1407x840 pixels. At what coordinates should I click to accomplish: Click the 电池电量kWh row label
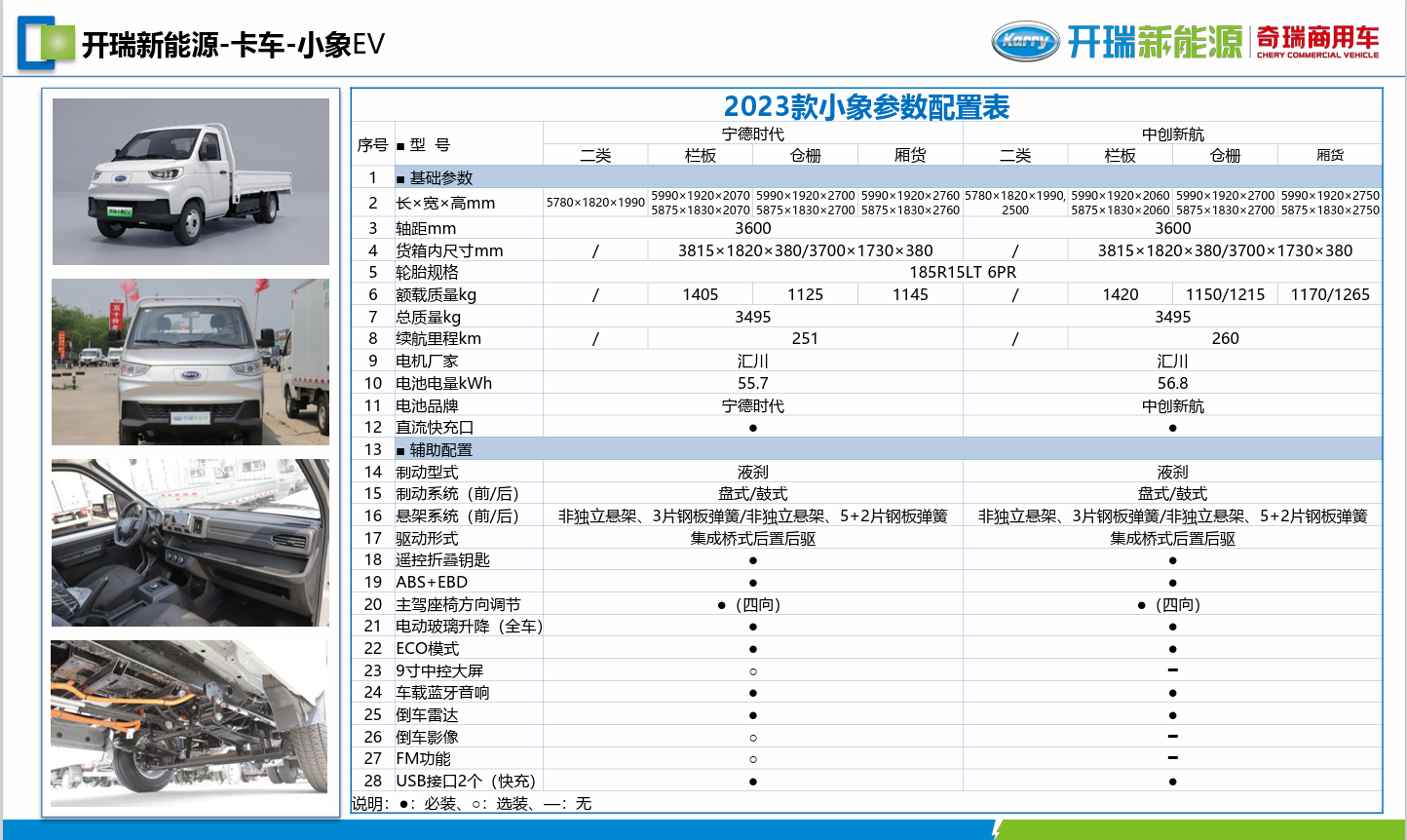pos(443,383)
